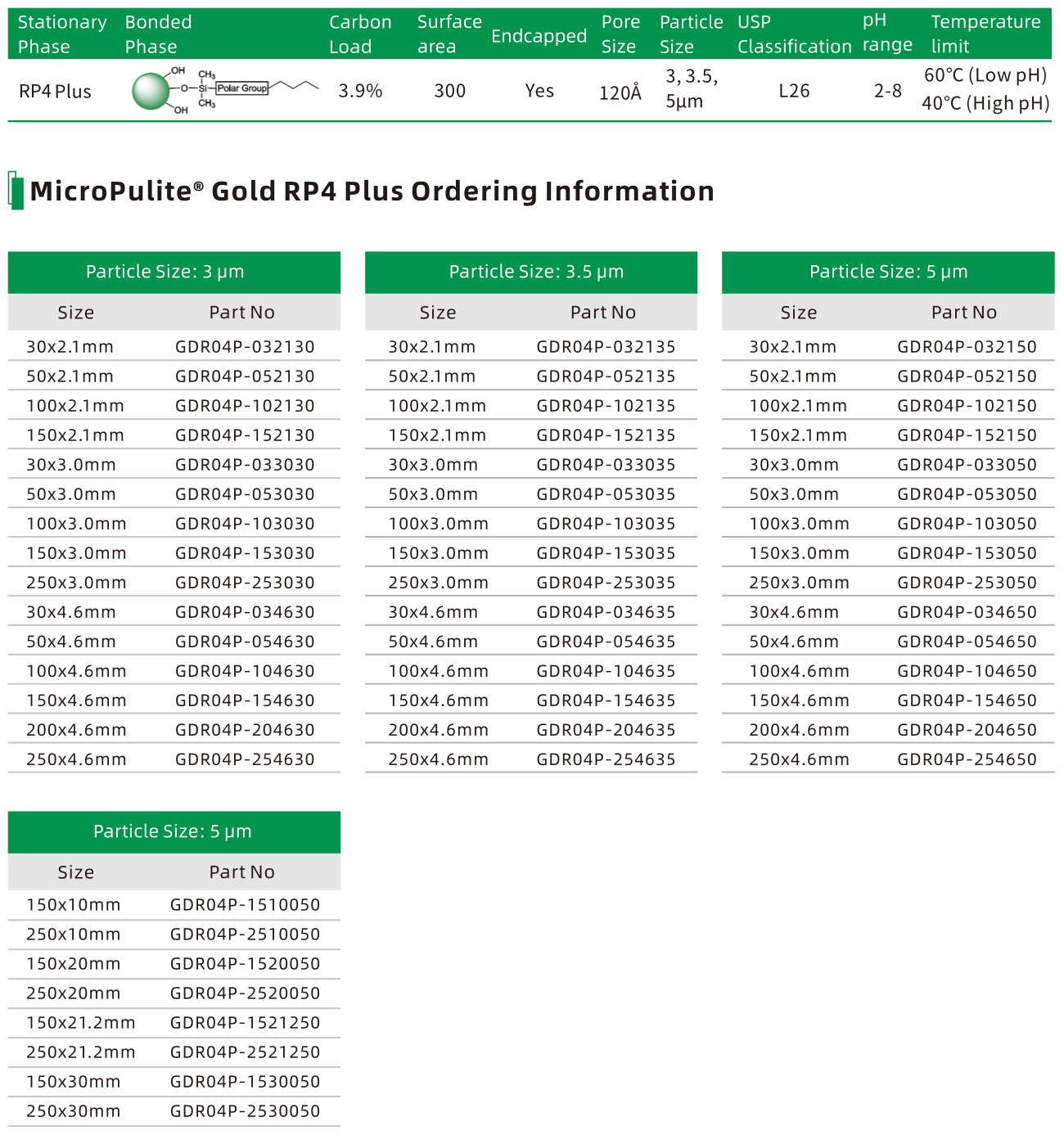Image resolution: width=1064 pixels, height=1144 pixels.
Task: Select part number GDR04P-053035
Action: point(606,494)
